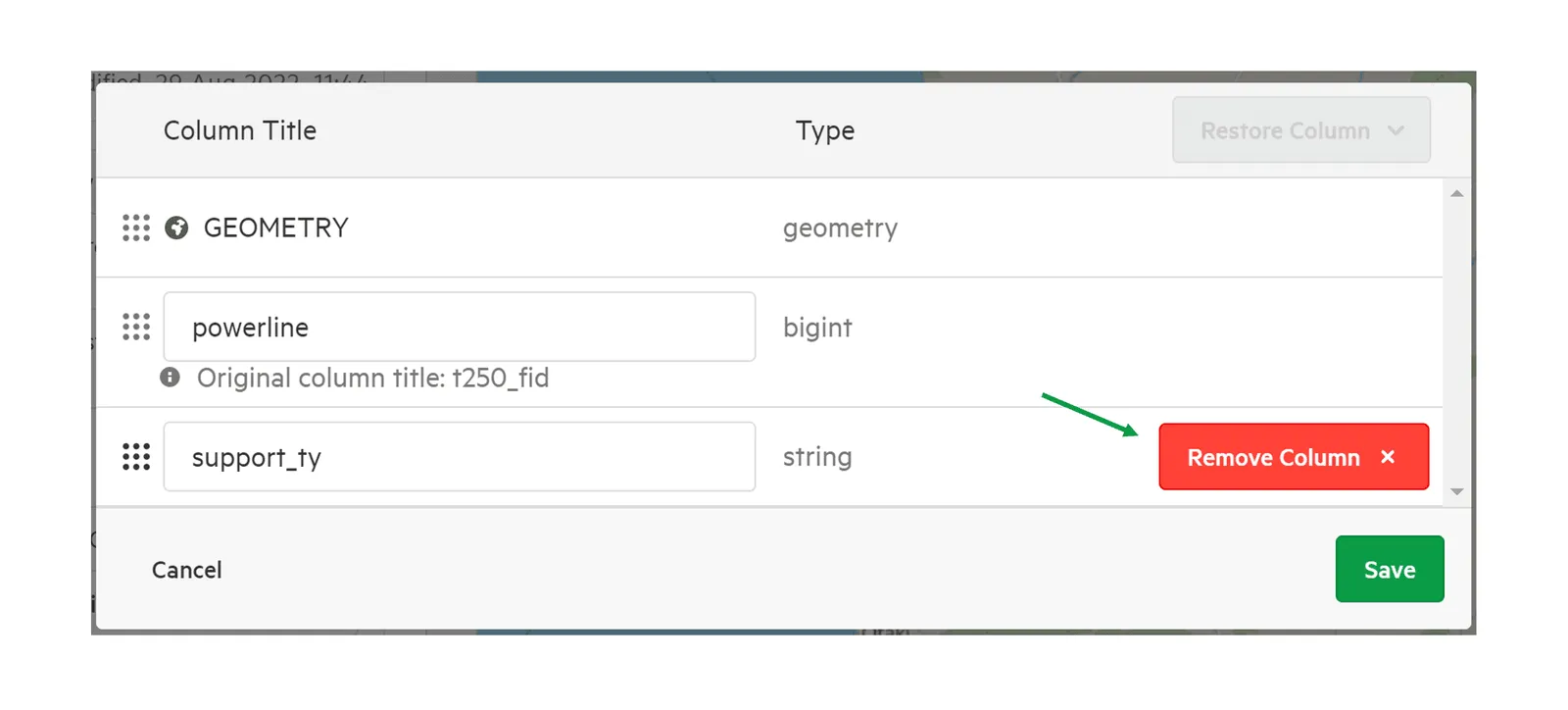
Task: Click the 'Type' header
Action: (825, 131)
